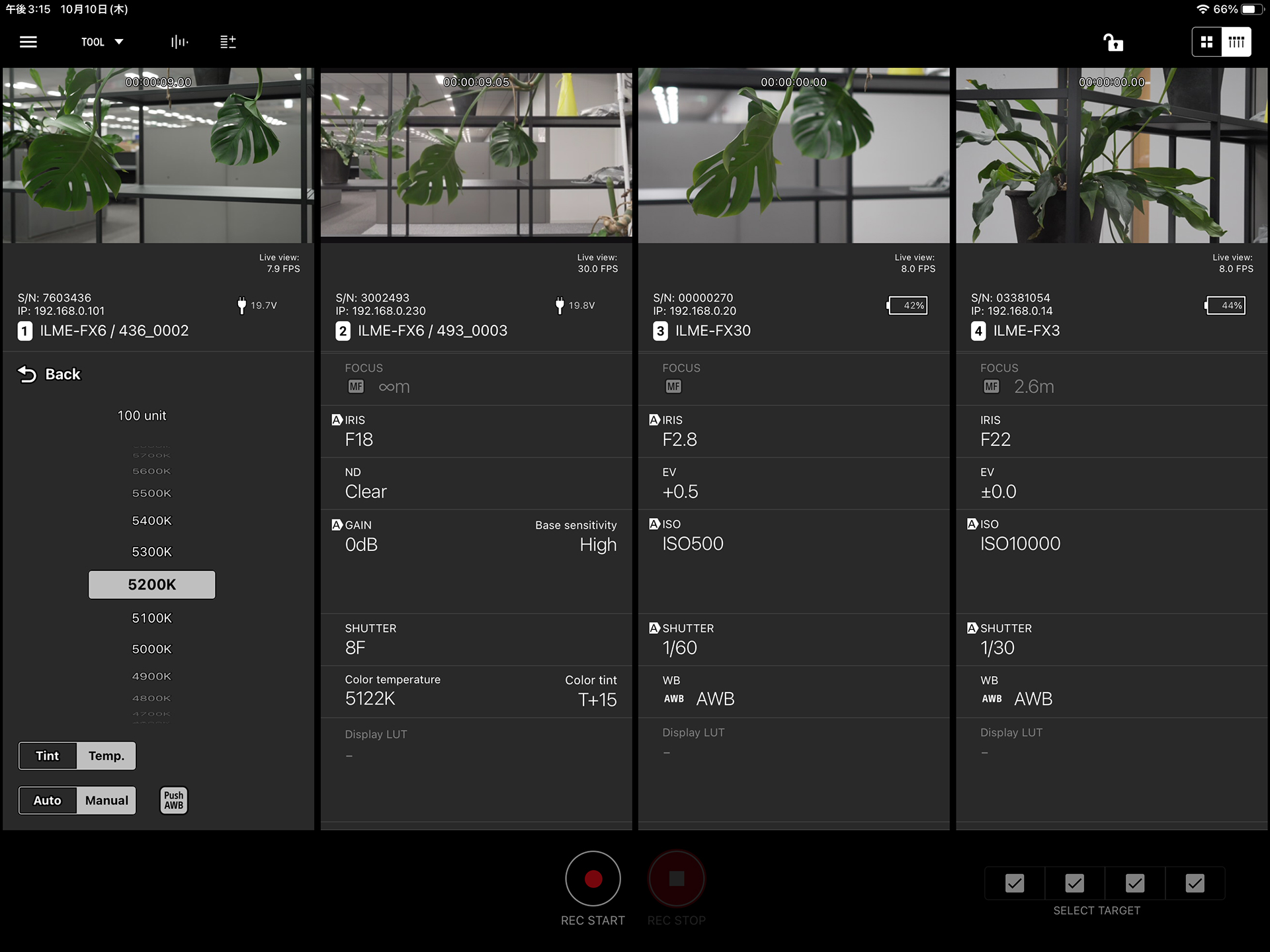The width and height of the screenshot is (1270, 952).
Task: Open the hamburger main menu
Action: coord(28,42)
